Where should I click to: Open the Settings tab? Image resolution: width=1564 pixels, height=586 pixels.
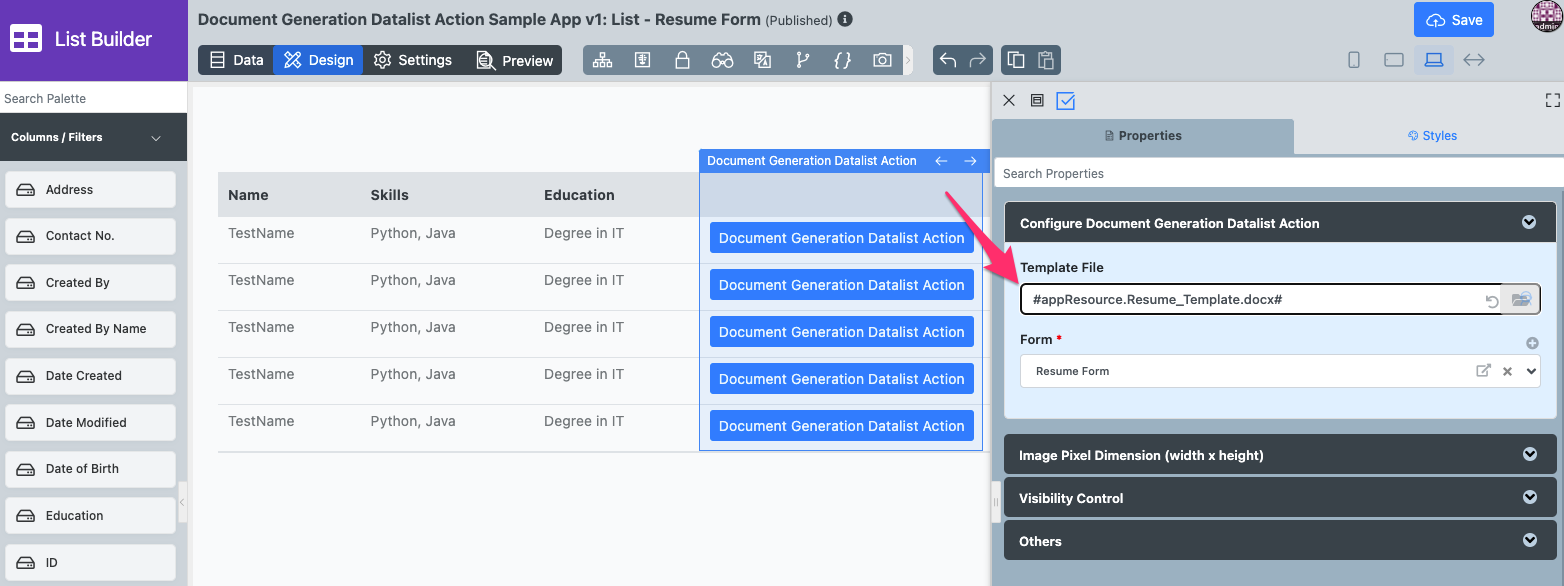pyautogui.click(x=413, y=60)
